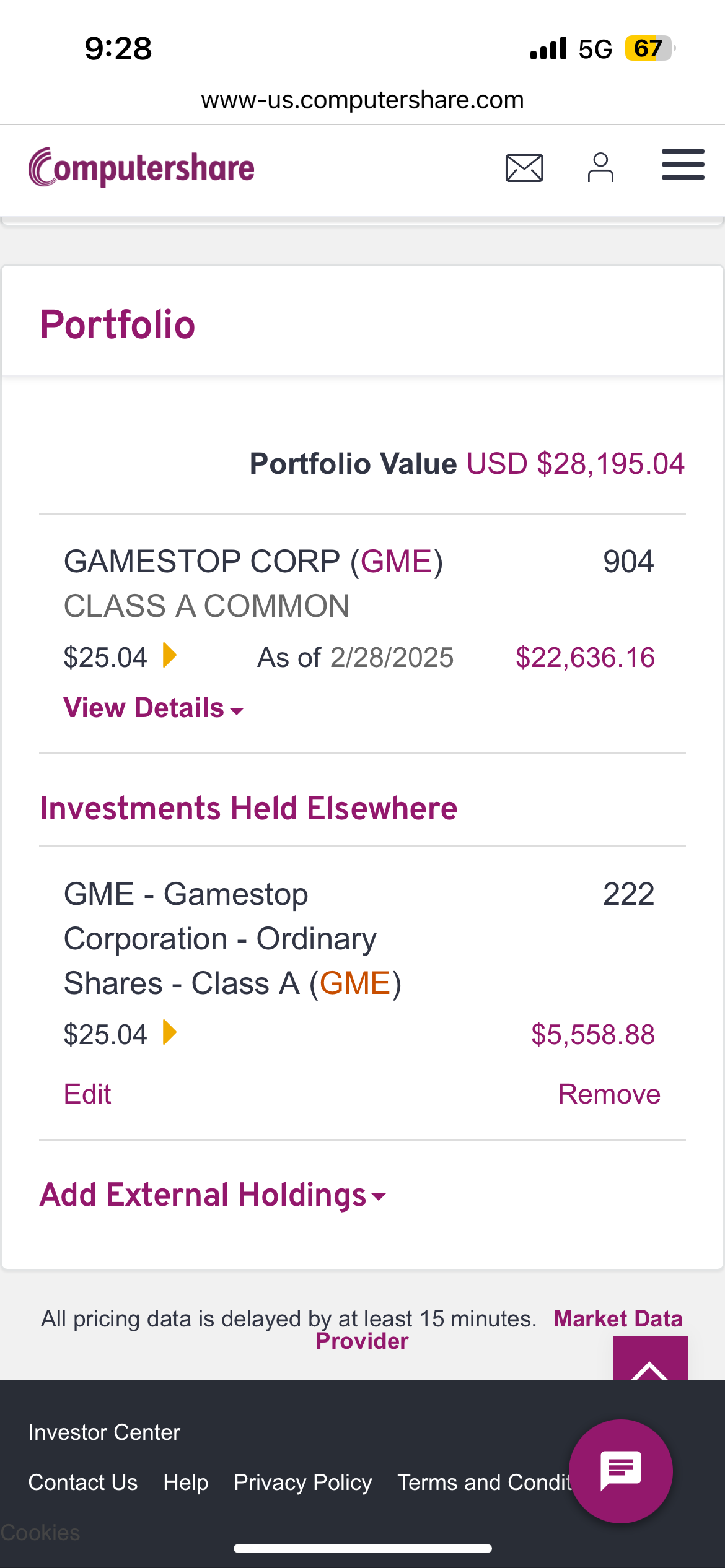Open the hamburger navigation menu
This screenshot has width=725, height=1568.
click(x=683, y=165)
